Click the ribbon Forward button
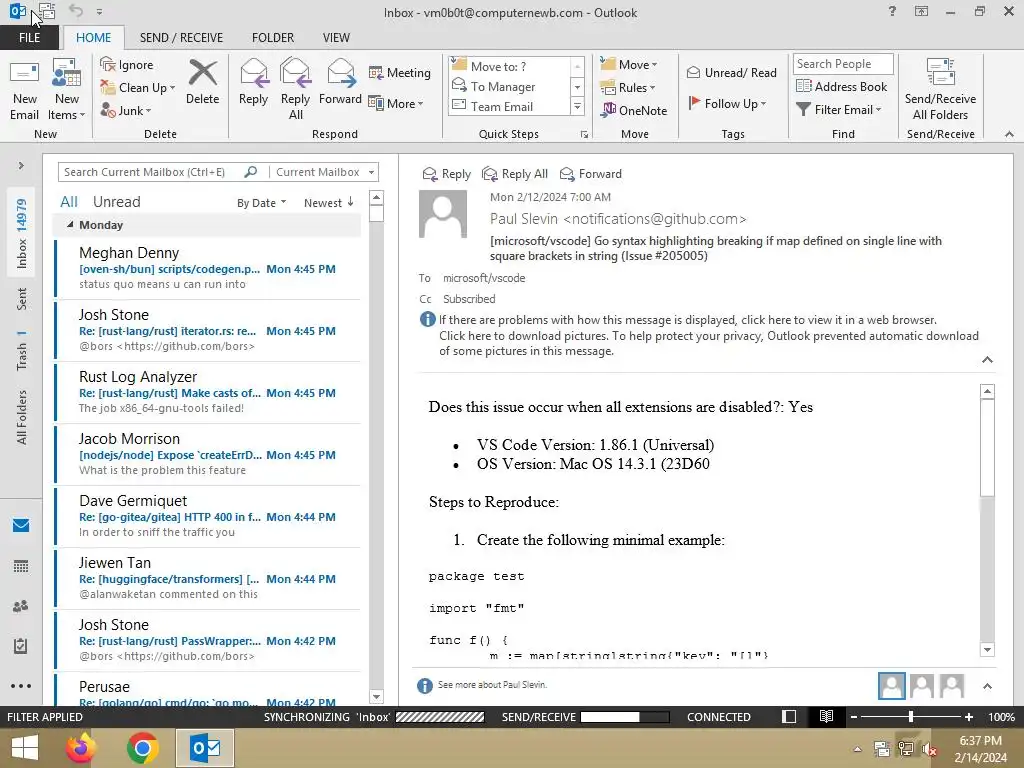Image resolution: width=1024 pixels, height=768 pixels. [x=340, y=82]
